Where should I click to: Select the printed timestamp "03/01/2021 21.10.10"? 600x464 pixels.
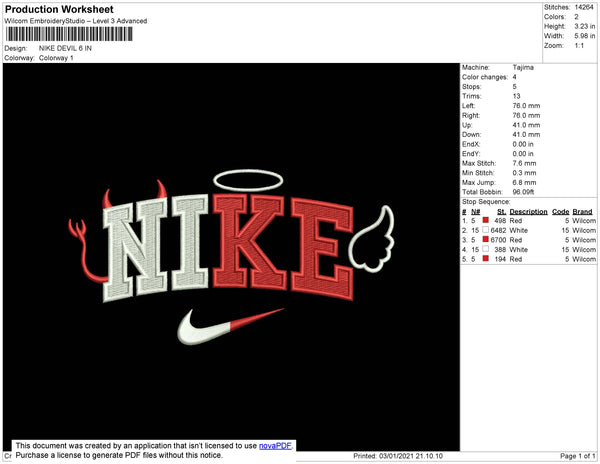411,456
